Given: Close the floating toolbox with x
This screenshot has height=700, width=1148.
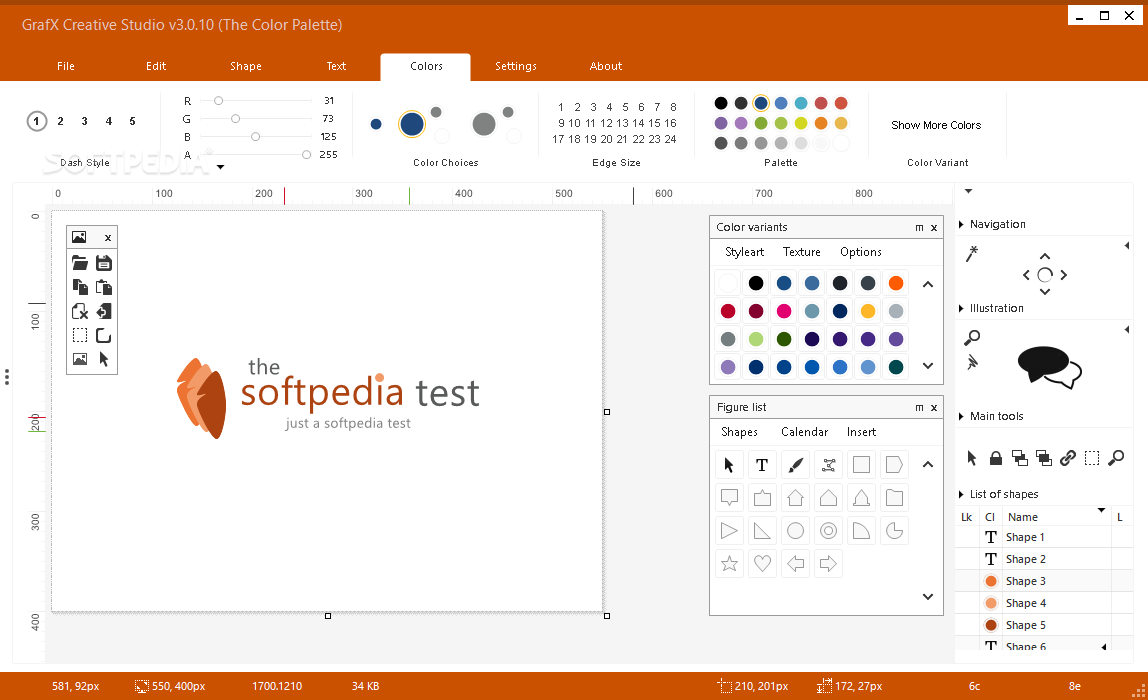Looking at the screenshot, I should (x=108, y=237).
